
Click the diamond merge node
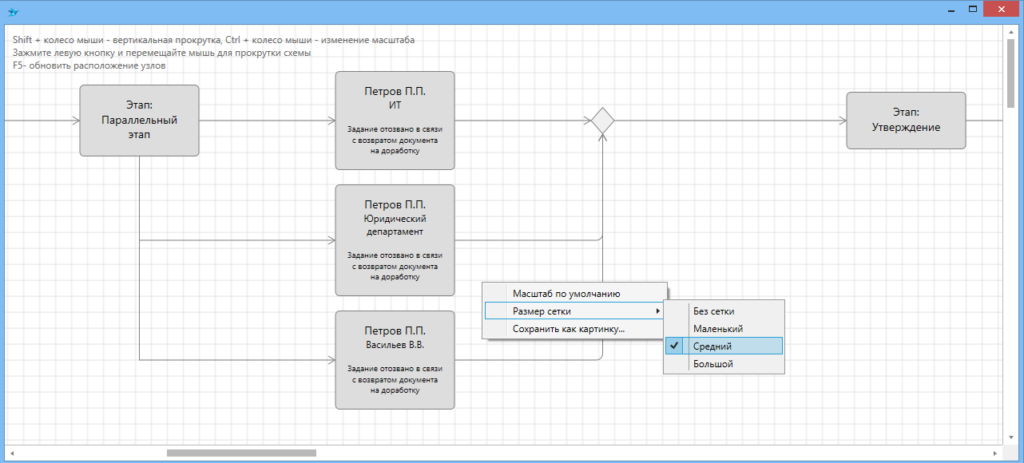pyautogui.click(x=601, y=121)
